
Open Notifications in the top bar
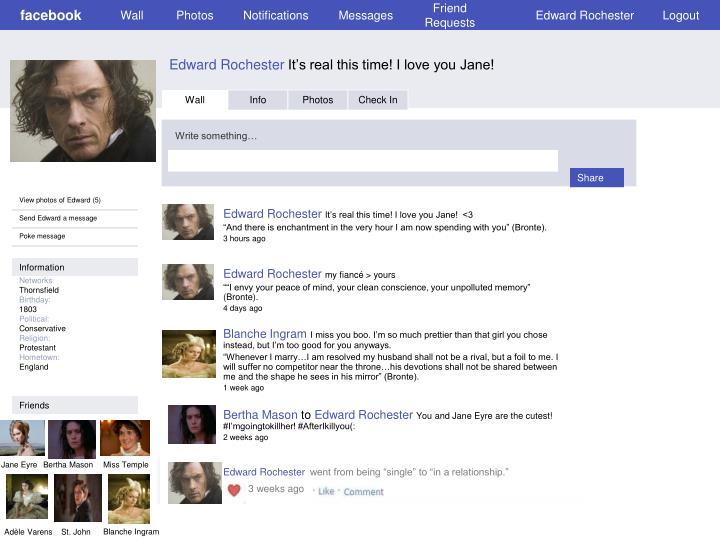click(276, 15)
